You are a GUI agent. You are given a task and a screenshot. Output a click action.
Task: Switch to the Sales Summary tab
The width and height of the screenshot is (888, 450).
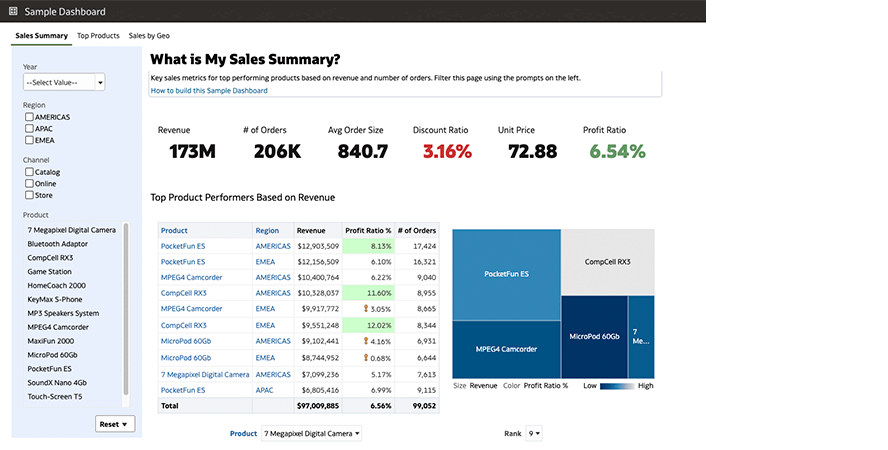41,36
